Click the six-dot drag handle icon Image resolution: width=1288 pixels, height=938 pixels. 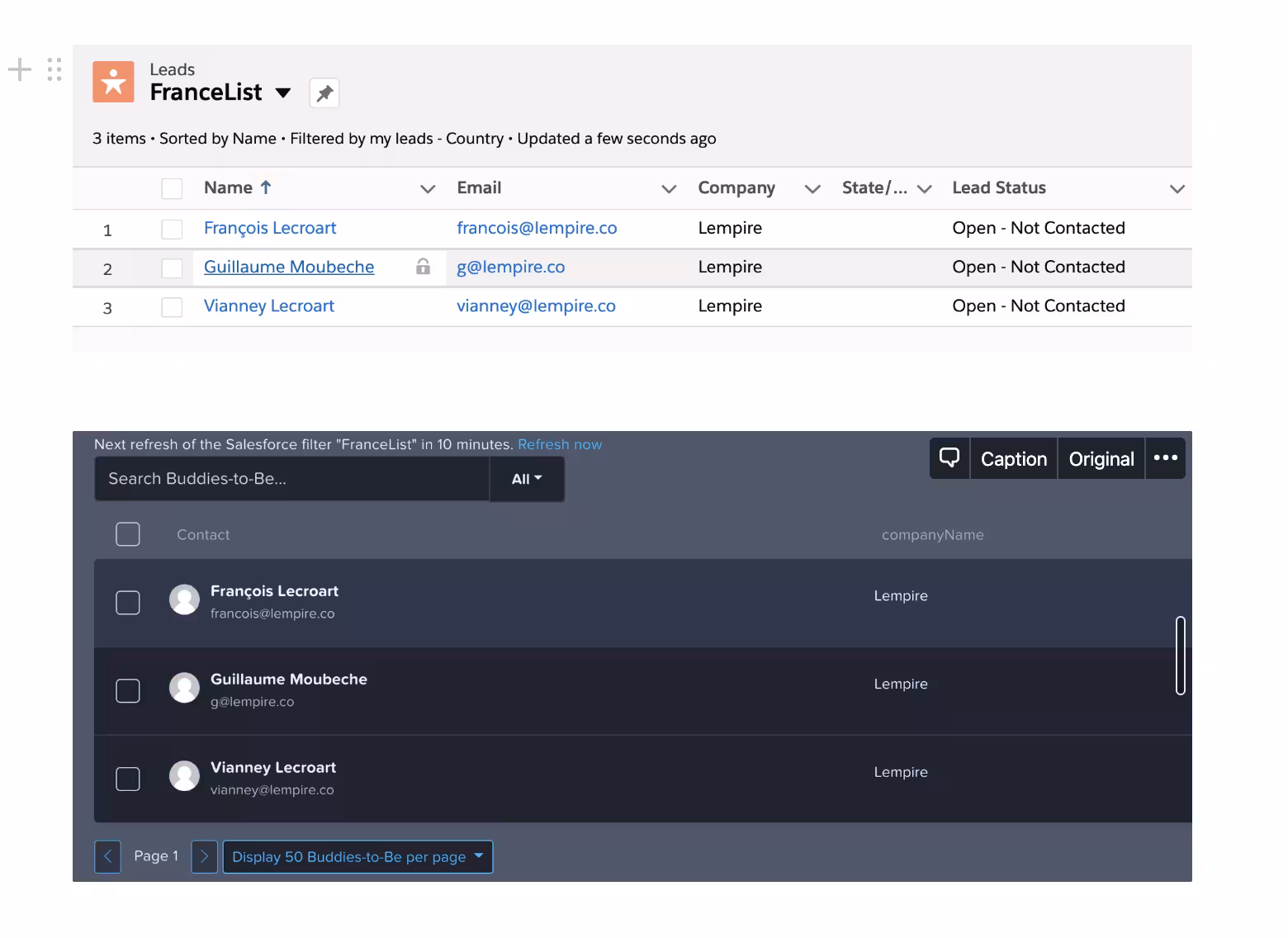point(54,69)
